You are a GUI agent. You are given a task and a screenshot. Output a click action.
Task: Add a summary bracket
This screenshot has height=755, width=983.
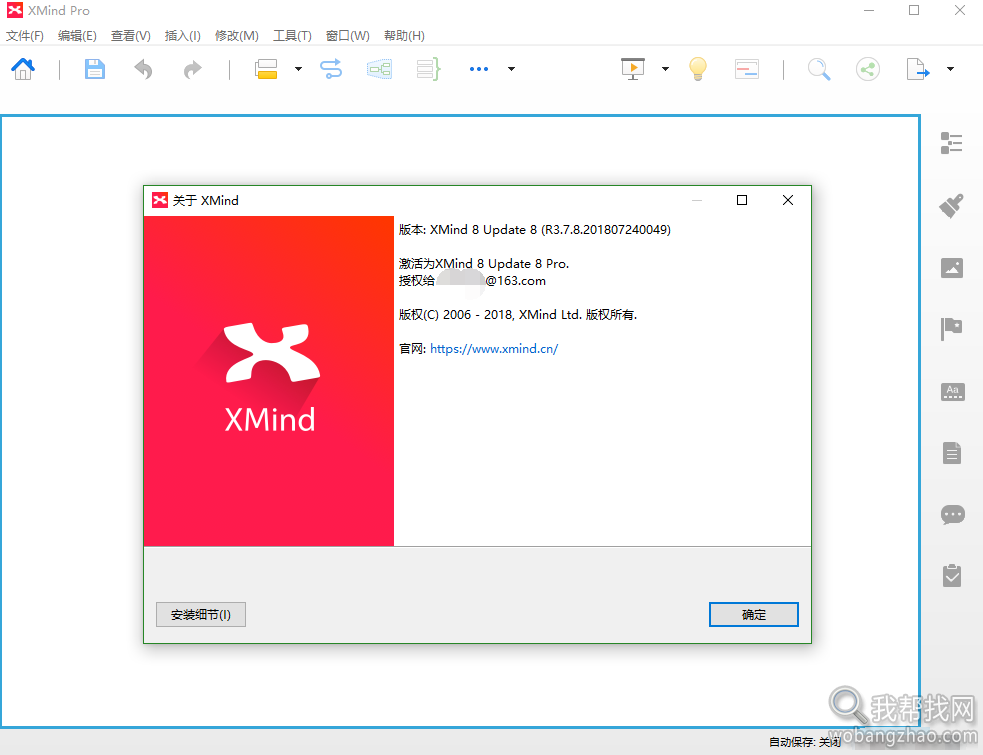point(429,69)
